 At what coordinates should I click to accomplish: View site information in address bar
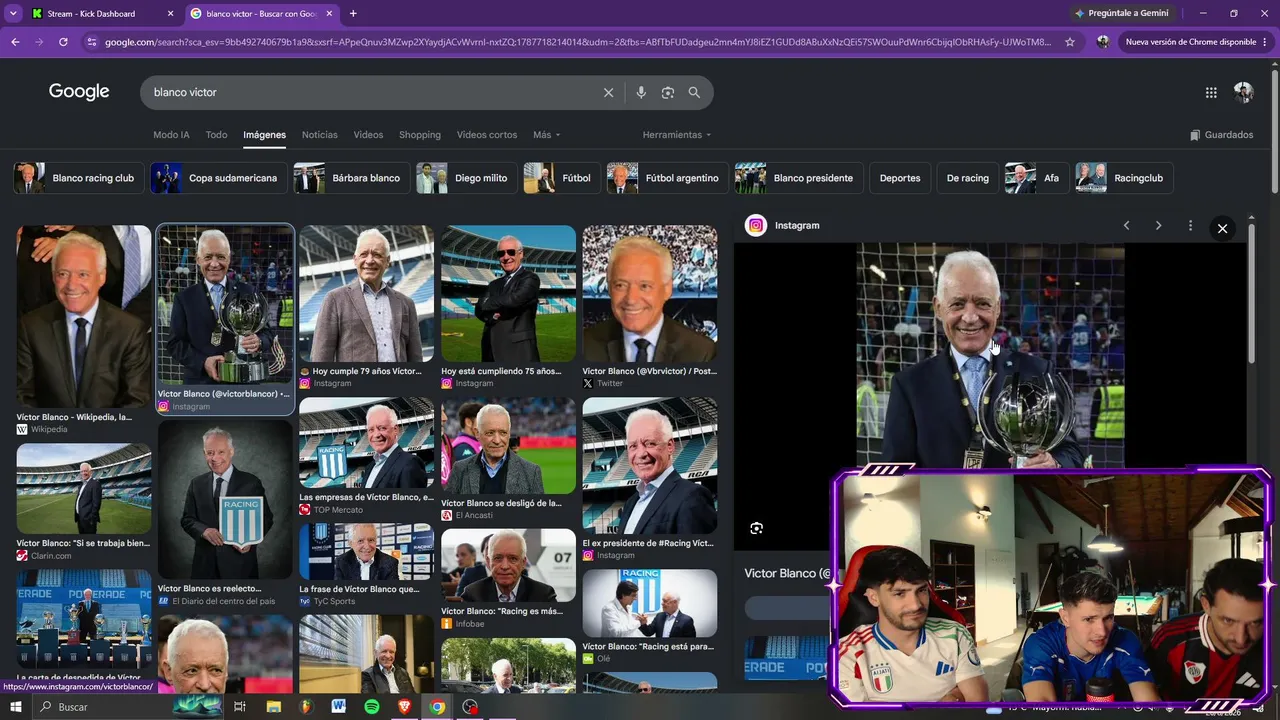[x=92, y=42]
